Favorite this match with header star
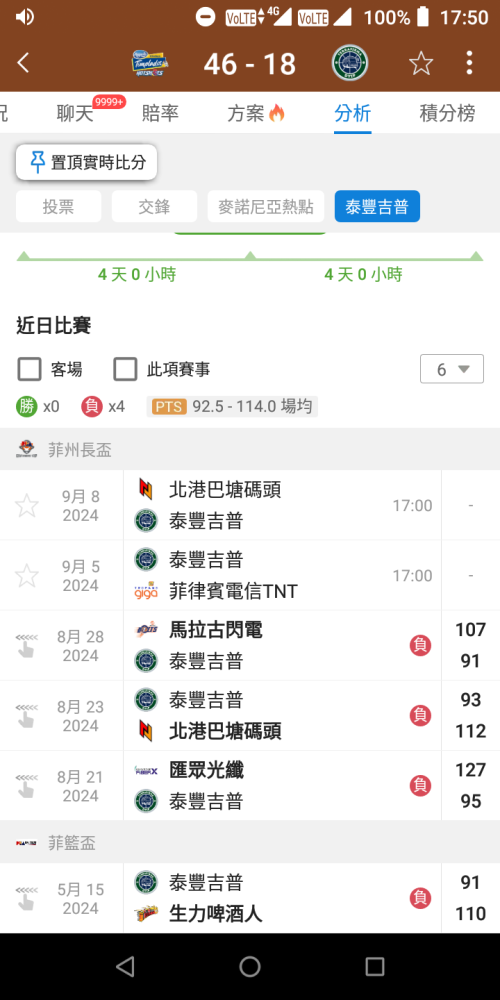This screenshot has width=500, height=1000. [x=421, y=63]
